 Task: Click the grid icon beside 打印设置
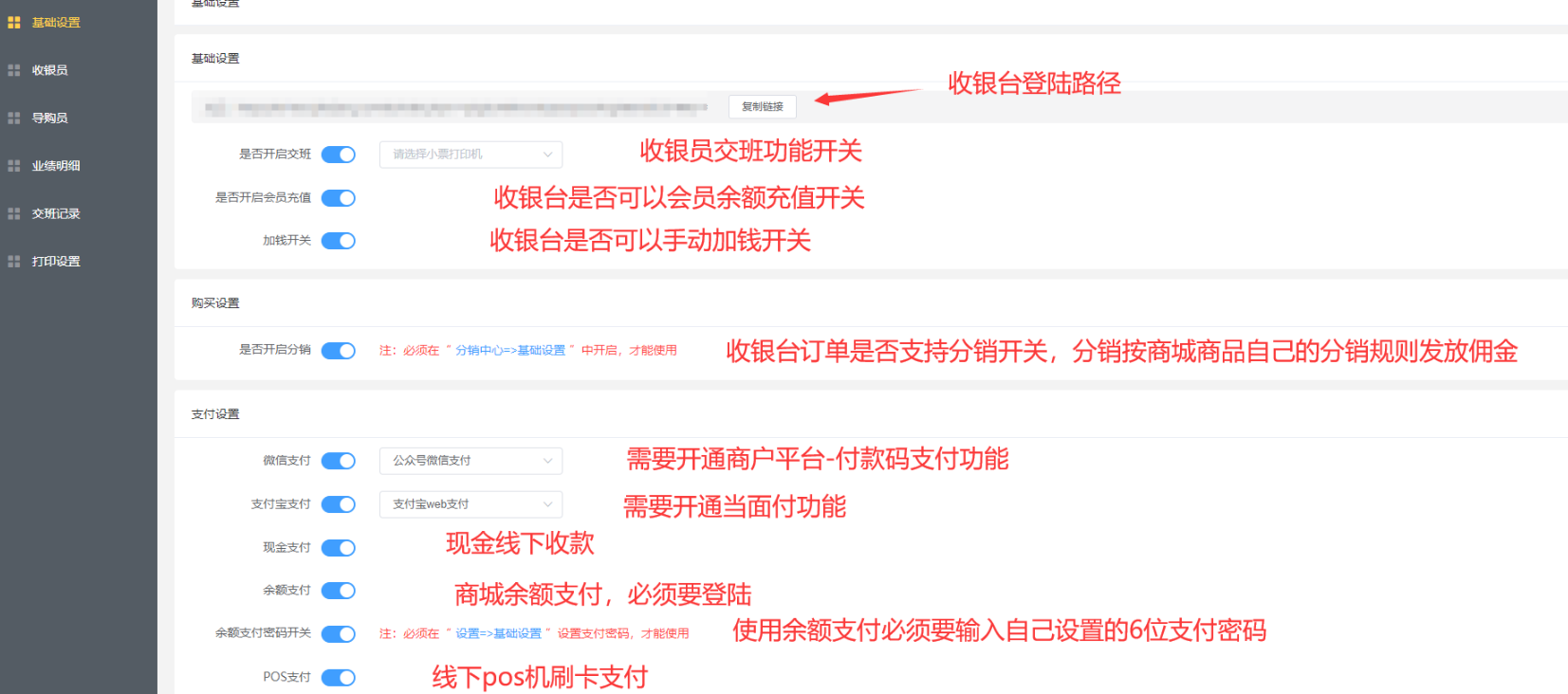[14, 261]
